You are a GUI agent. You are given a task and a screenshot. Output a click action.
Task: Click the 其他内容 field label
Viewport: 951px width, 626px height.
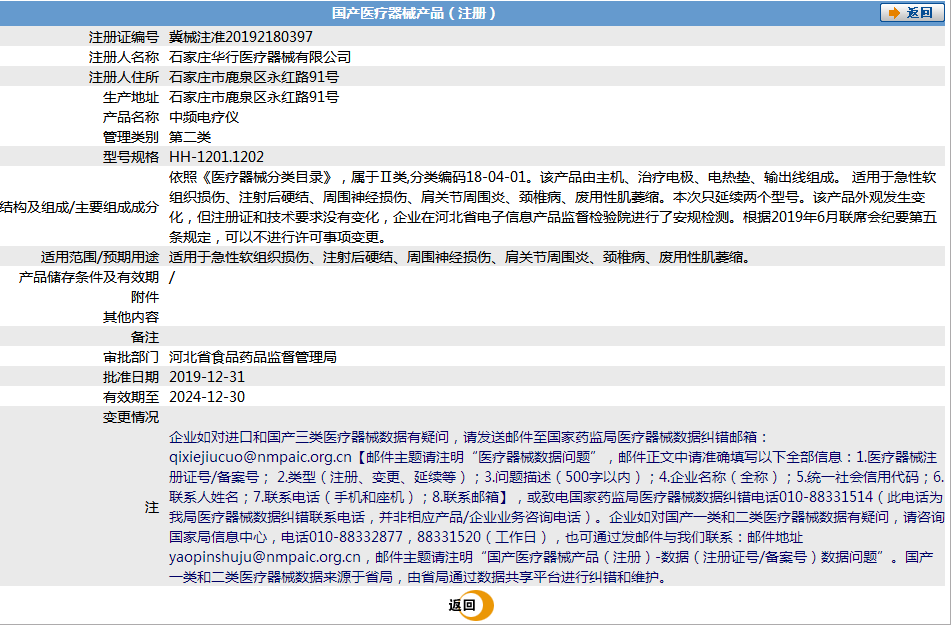131,317
